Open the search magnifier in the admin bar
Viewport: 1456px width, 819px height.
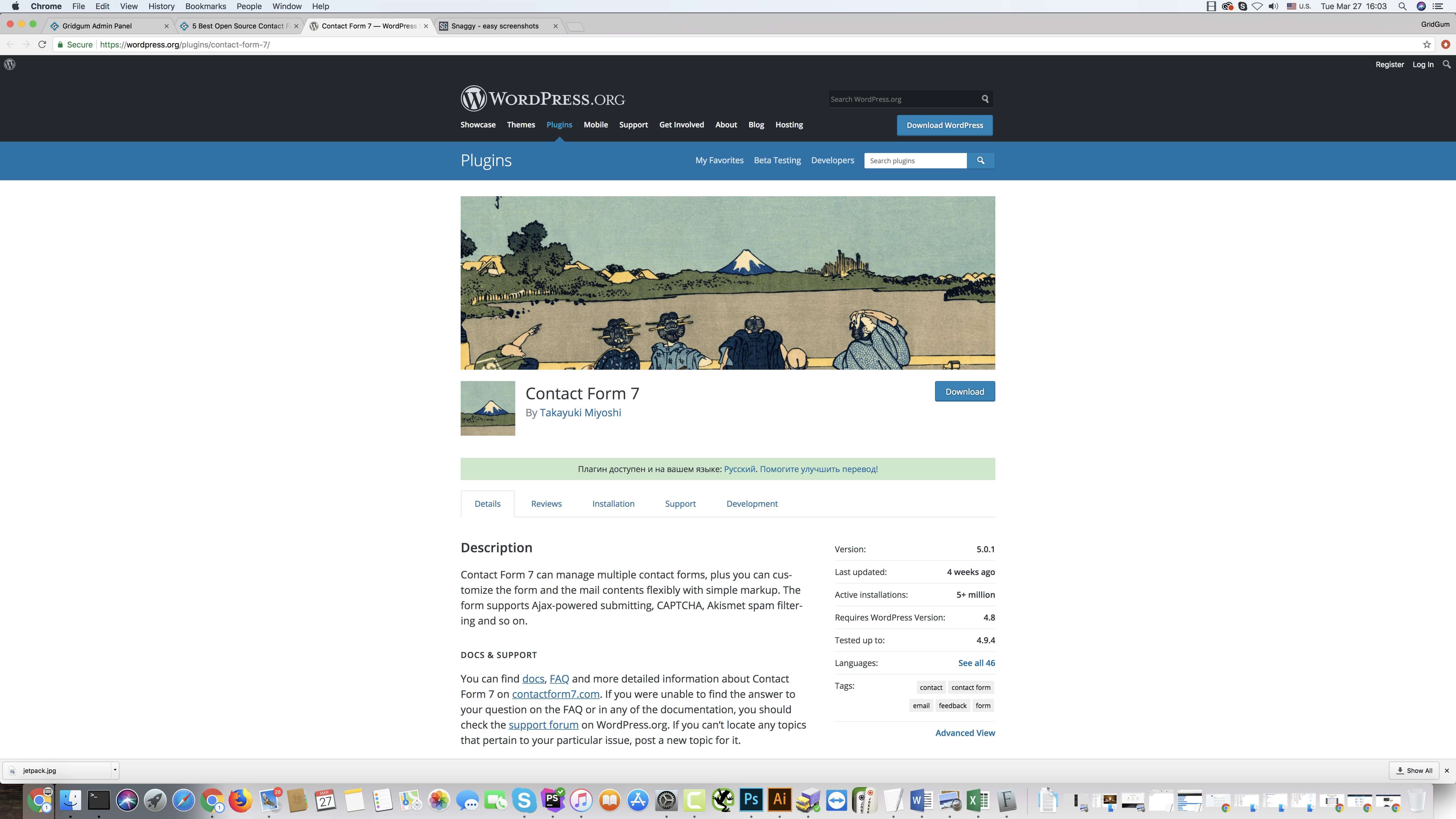pos(1446,65)
